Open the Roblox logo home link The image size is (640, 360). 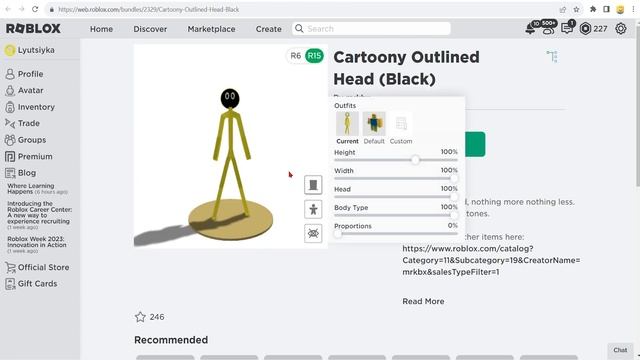(33, 29)
